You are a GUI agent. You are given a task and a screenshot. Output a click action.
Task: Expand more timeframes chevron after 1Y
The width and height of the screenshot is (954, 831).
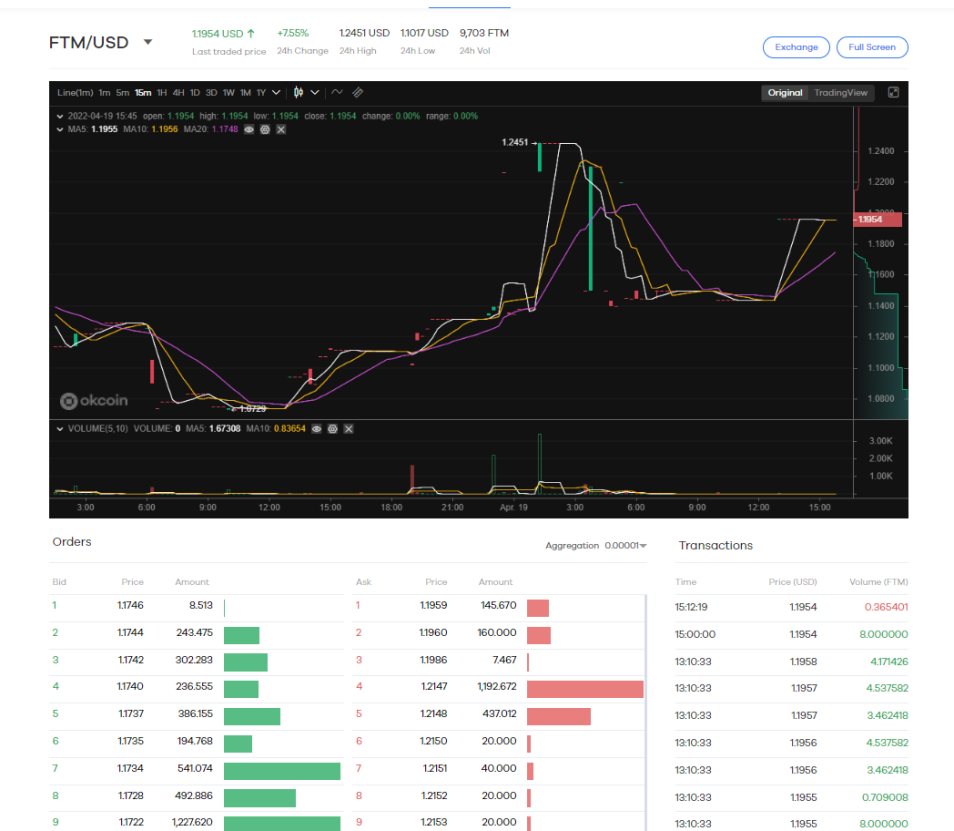pos(276,92)
